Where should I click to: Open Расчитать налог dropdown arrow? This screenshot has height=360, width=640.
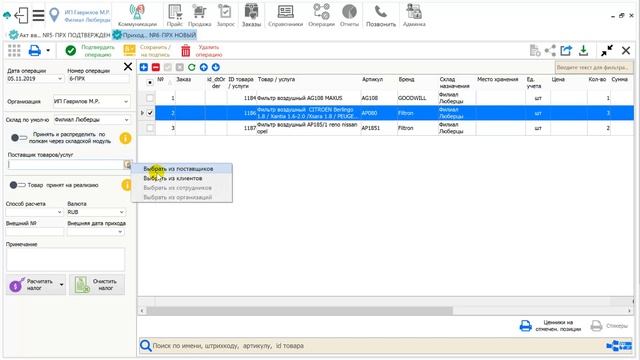point(61,284)
